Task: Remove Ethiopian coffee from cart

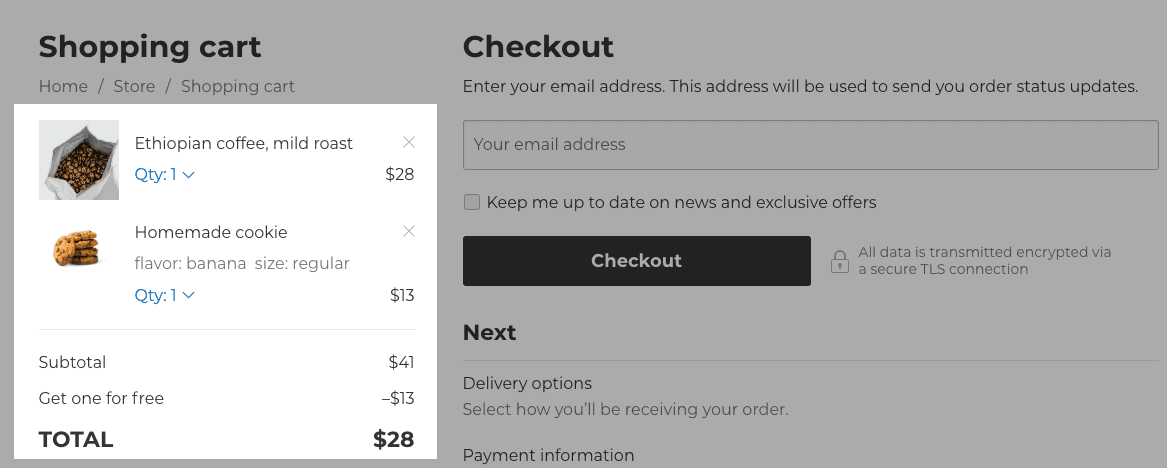Action: pos(408,142)
